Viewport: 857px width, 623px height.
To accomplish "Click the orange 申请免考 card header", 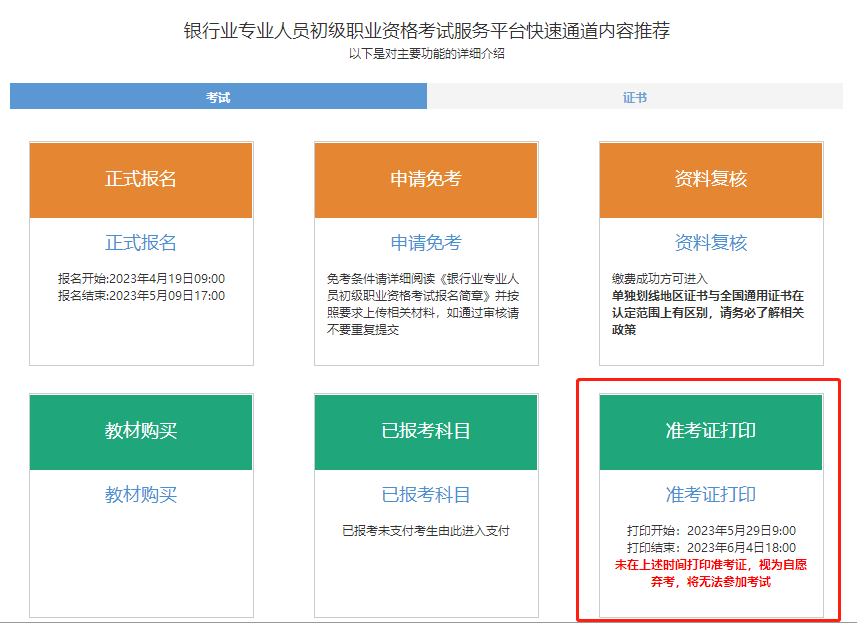I will click(x=424, y=180).
